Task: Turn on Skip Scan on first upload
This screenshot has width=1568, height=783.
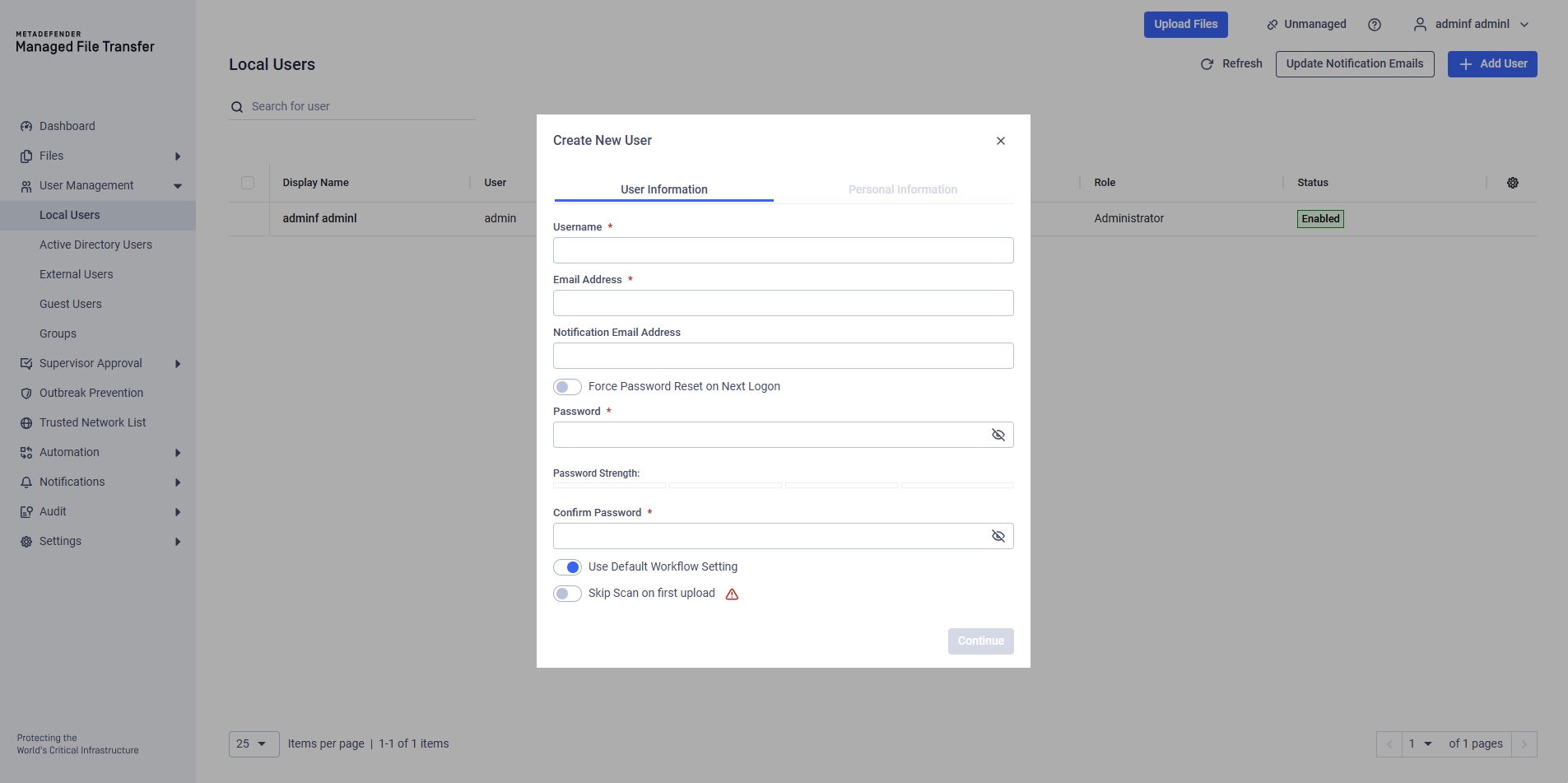Action: pyautogui.click(x=567, y=594)
